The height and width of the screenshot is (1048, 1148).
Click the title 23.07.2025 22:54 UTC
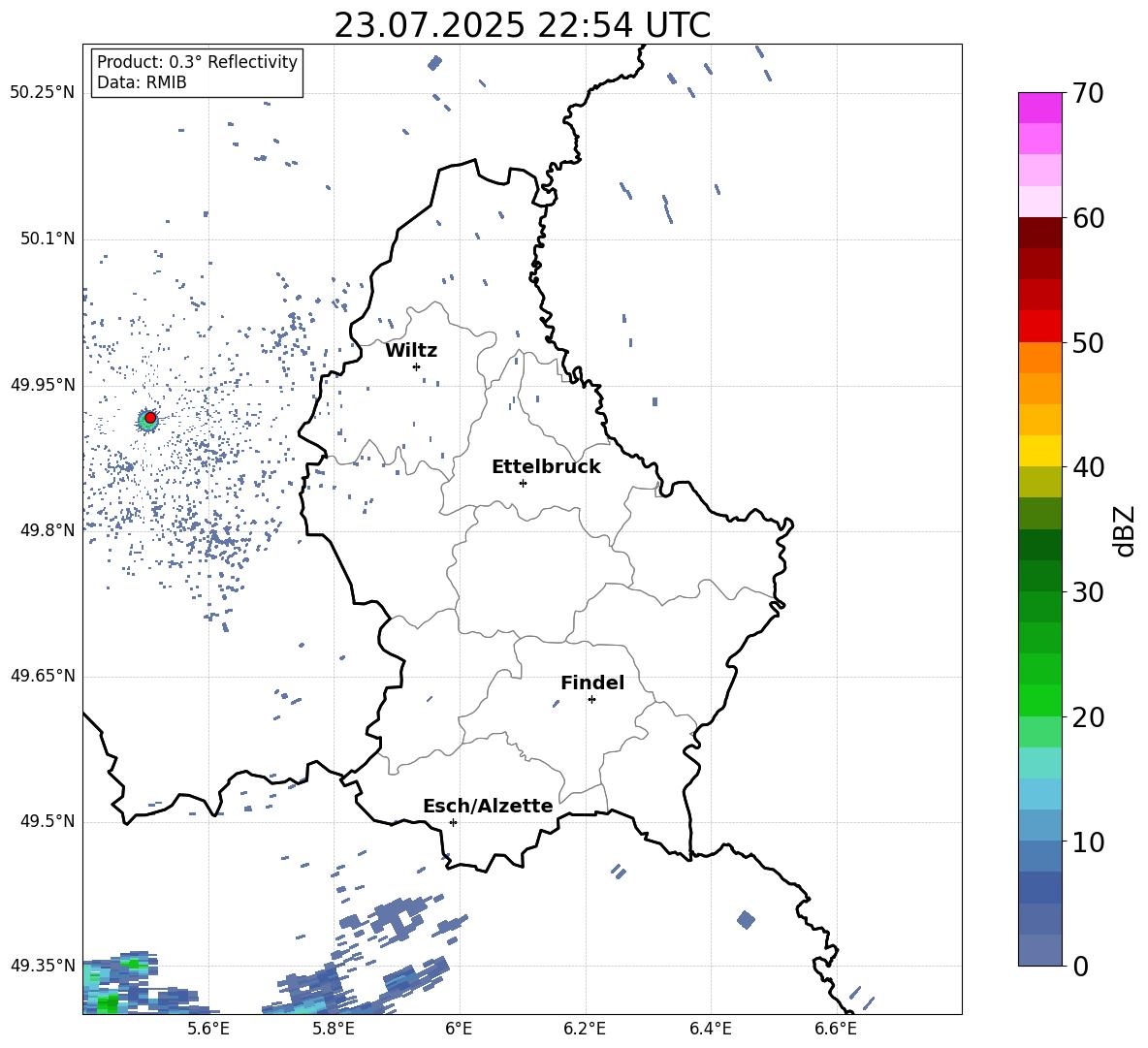[x=522, y=25]
